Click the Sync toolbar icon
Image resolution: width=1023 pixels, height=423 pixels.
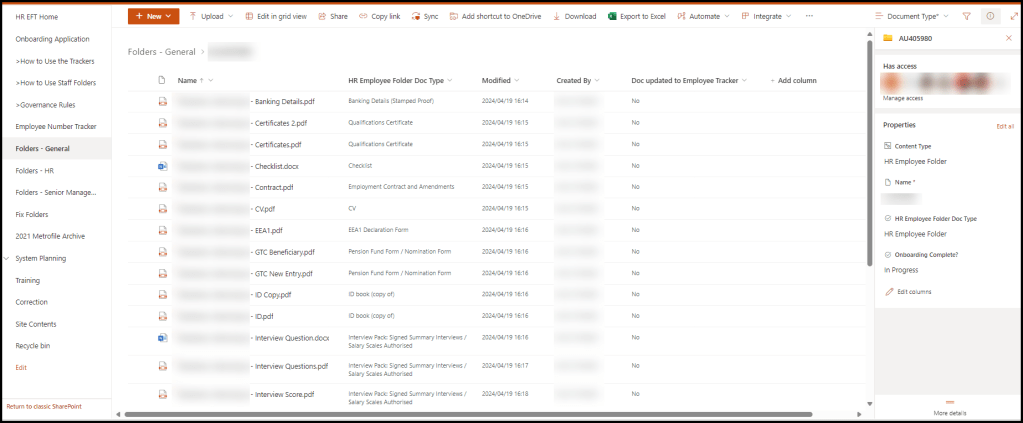(416, 17)
